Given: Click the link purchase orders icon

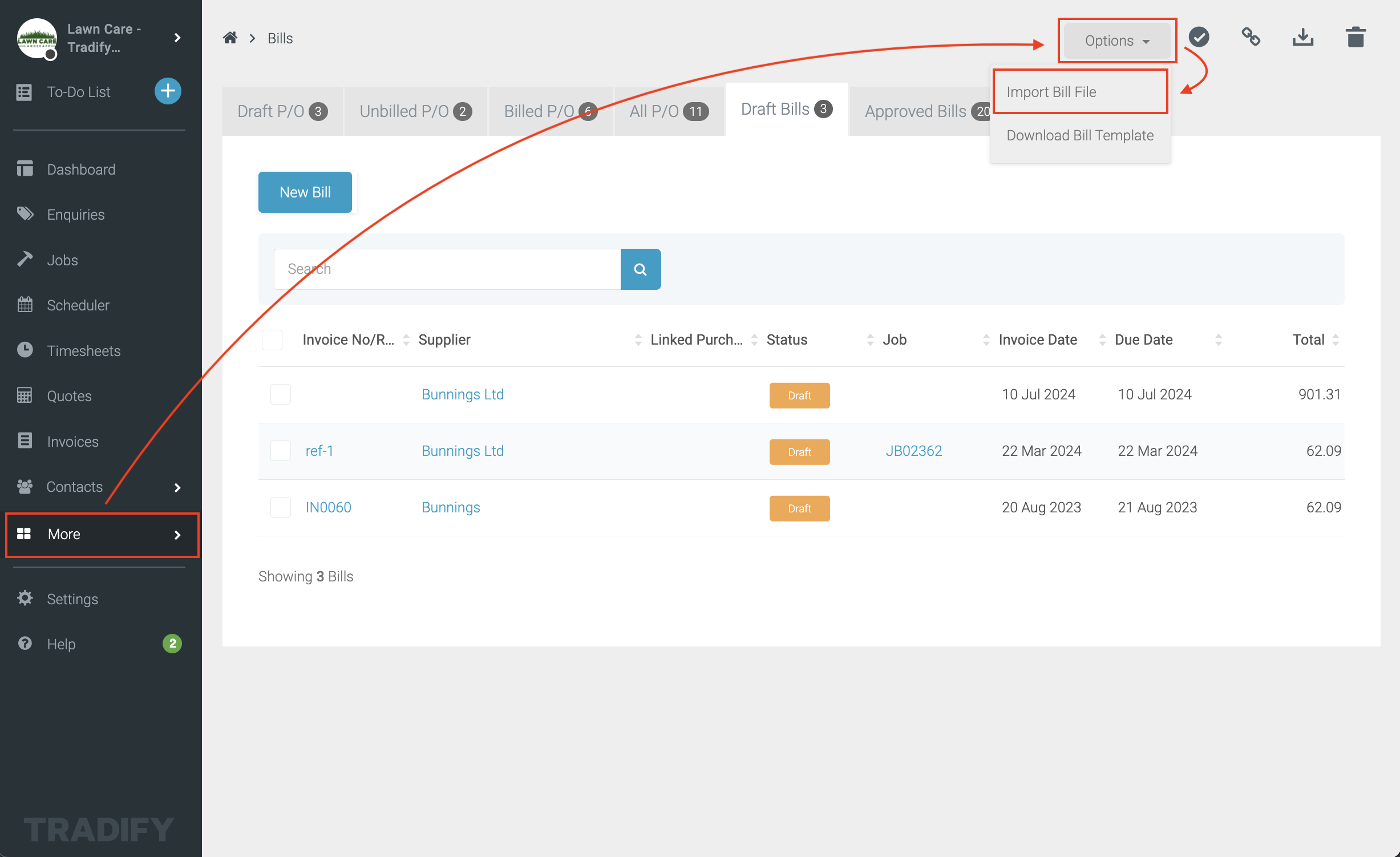Looking at the screenshot, I should click(1251, 37).
